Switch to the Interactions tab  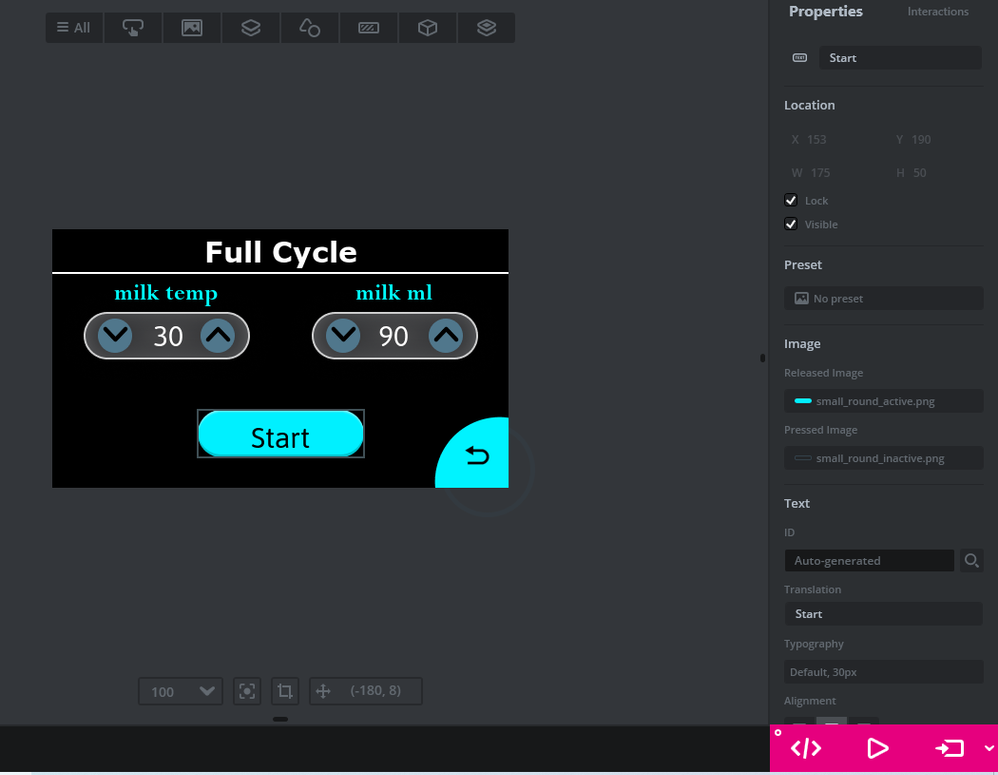[x=938, y=11]
